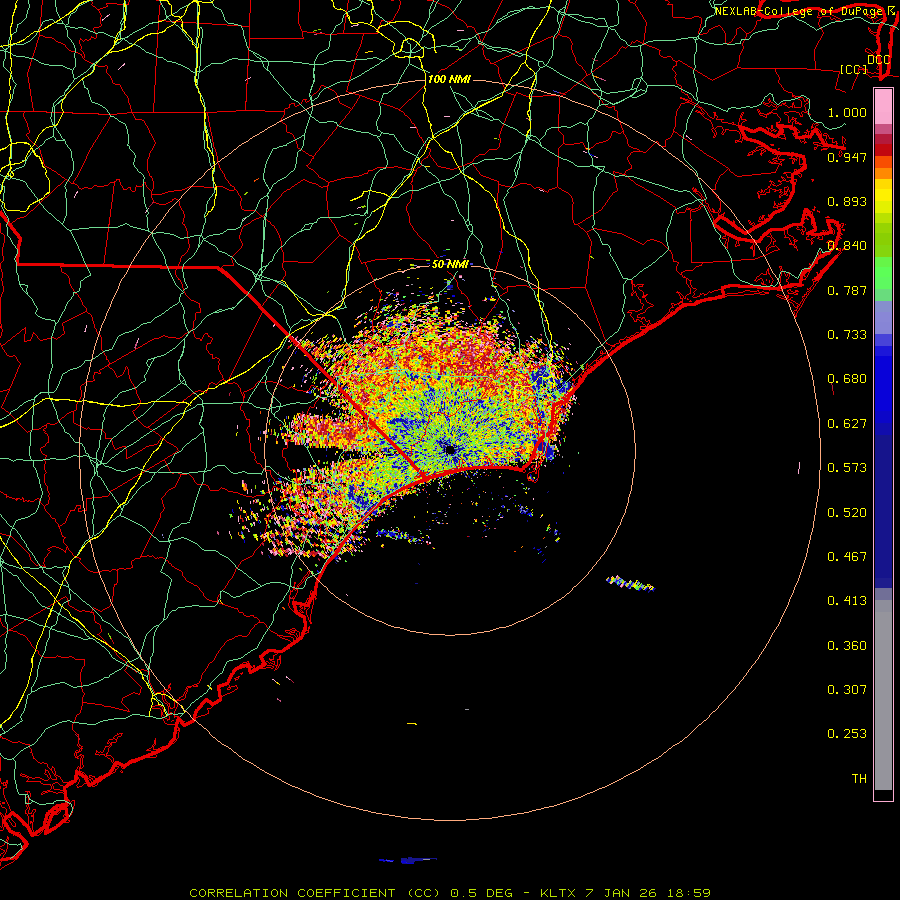
Task: Click the 0.253 scale label
Action: [847, 734]
